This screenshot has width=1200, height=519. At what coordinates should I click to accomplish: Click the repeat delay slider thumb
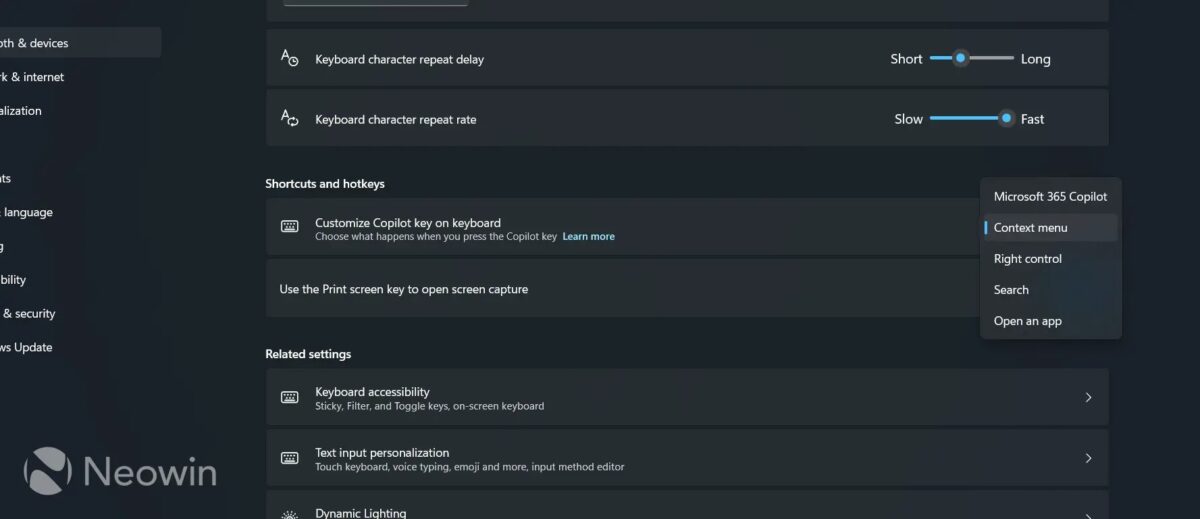960,58
